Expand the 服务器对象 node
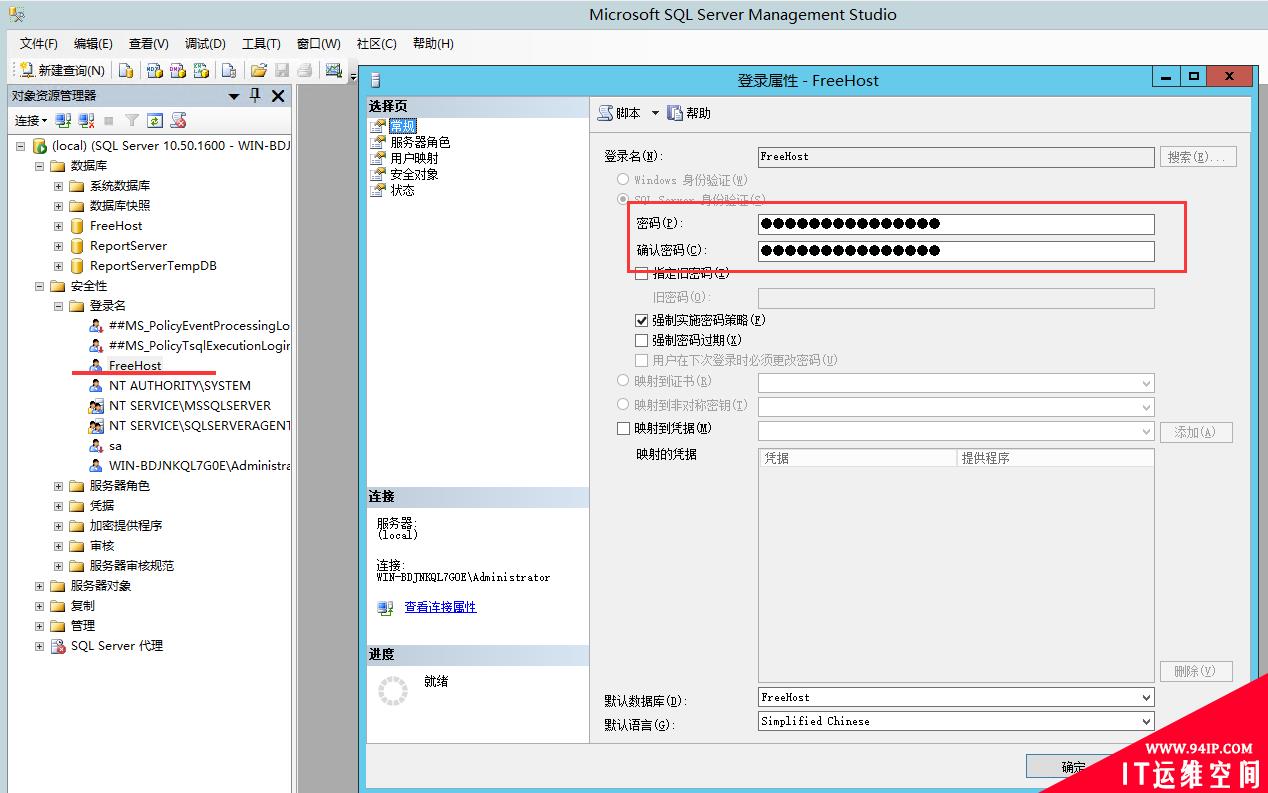1268x793 pixels. (40, 586)
